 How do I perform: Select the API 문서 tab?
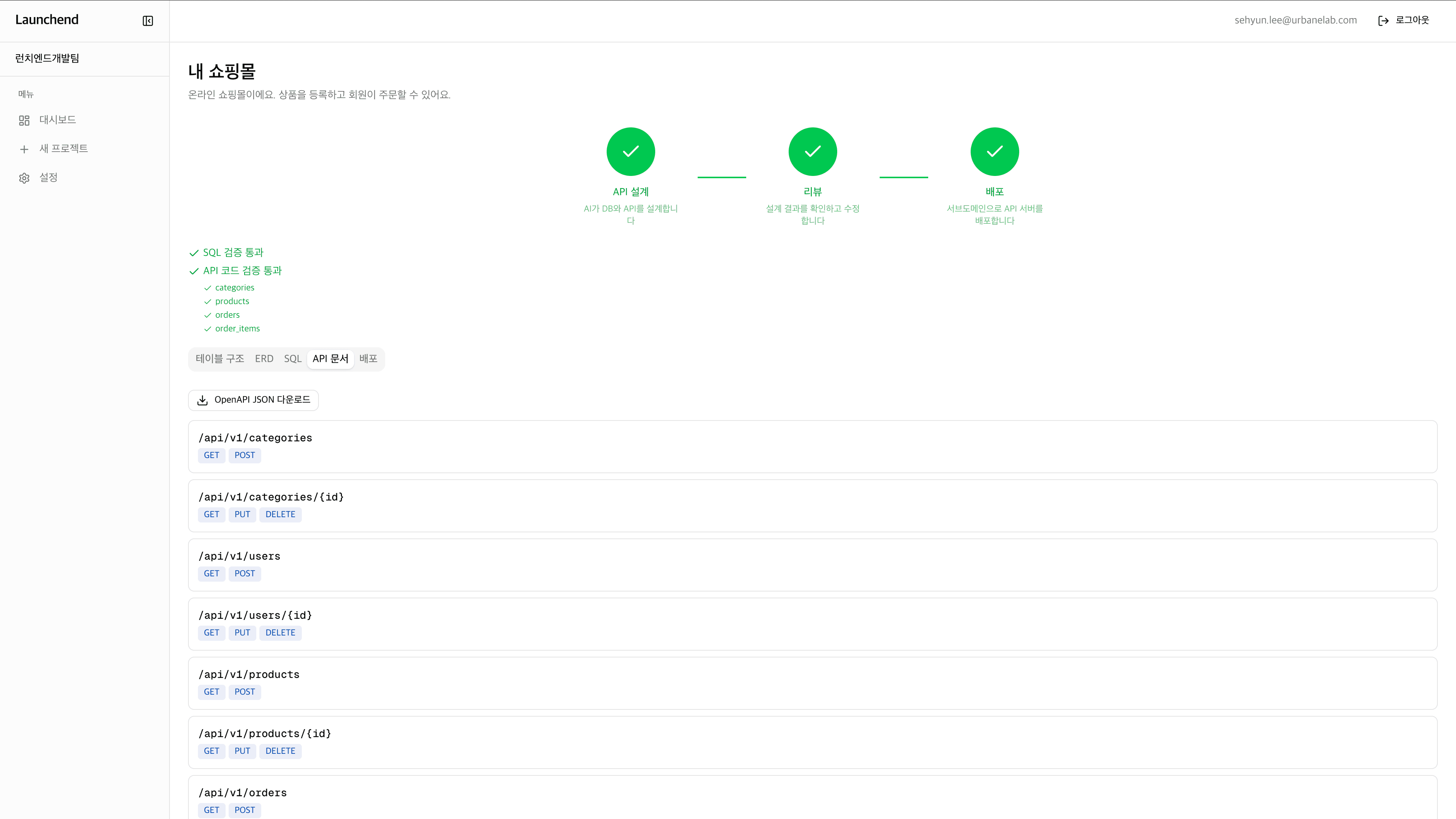point(331,359)
